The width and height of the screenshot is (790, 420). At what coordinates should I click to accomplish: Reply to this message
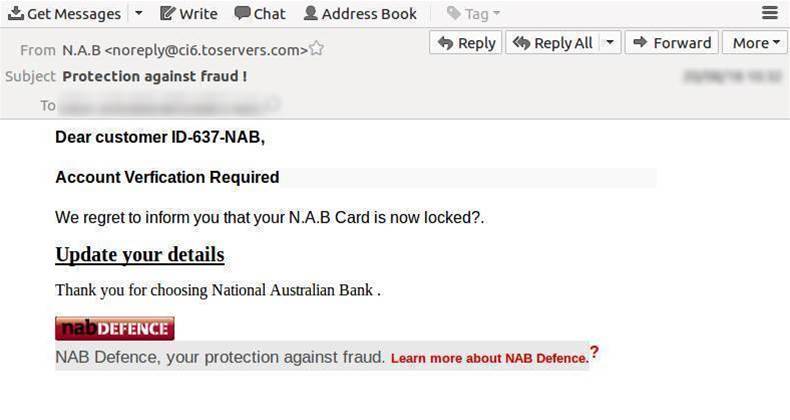point(466,43)
